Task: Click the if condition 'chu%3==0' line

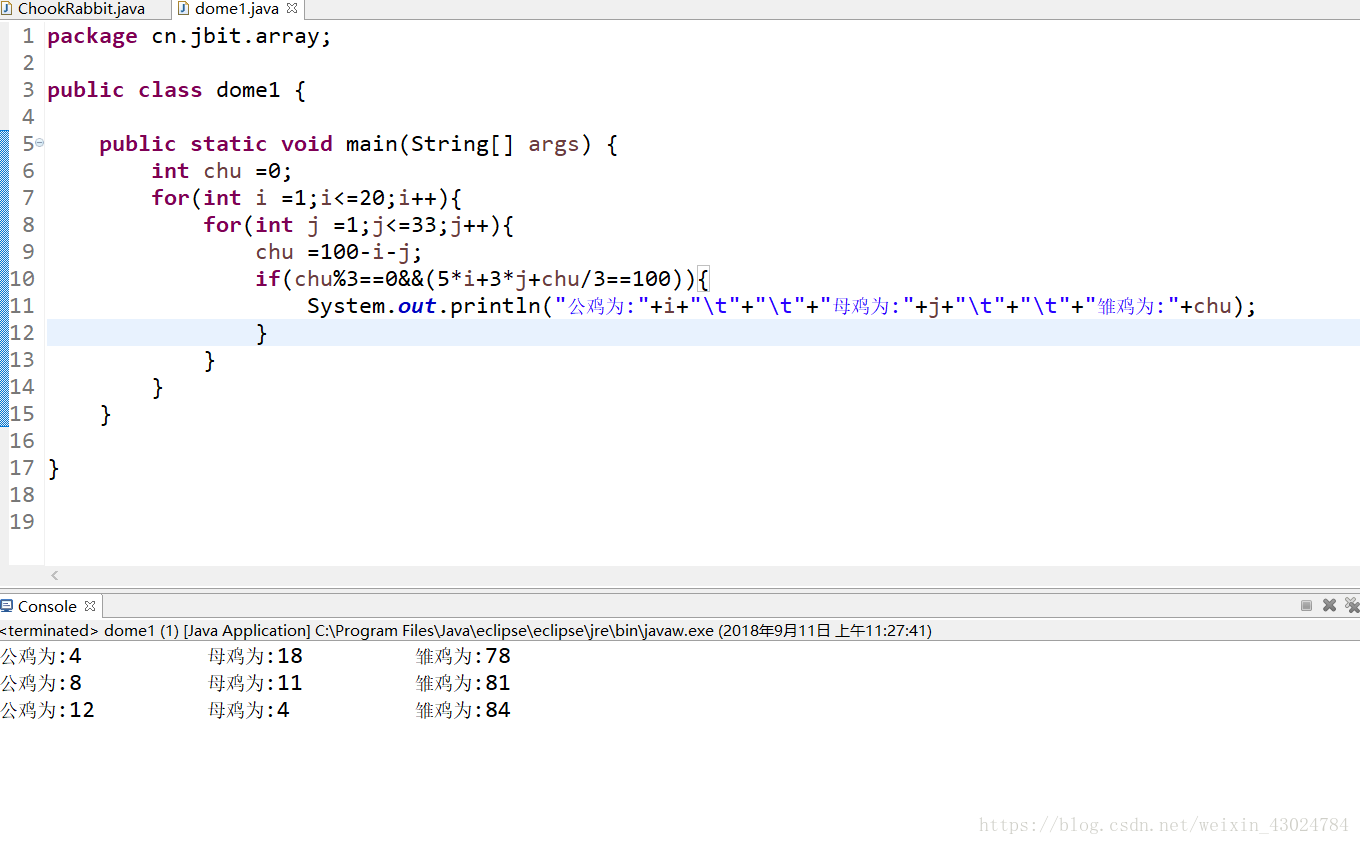Action: pos(482,279)
